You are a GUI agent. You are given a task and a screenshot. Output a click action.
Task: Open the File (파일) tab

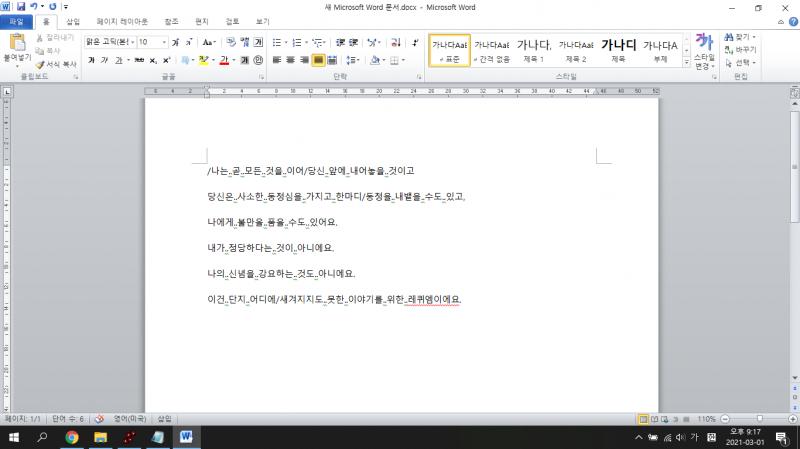point(16,21)
